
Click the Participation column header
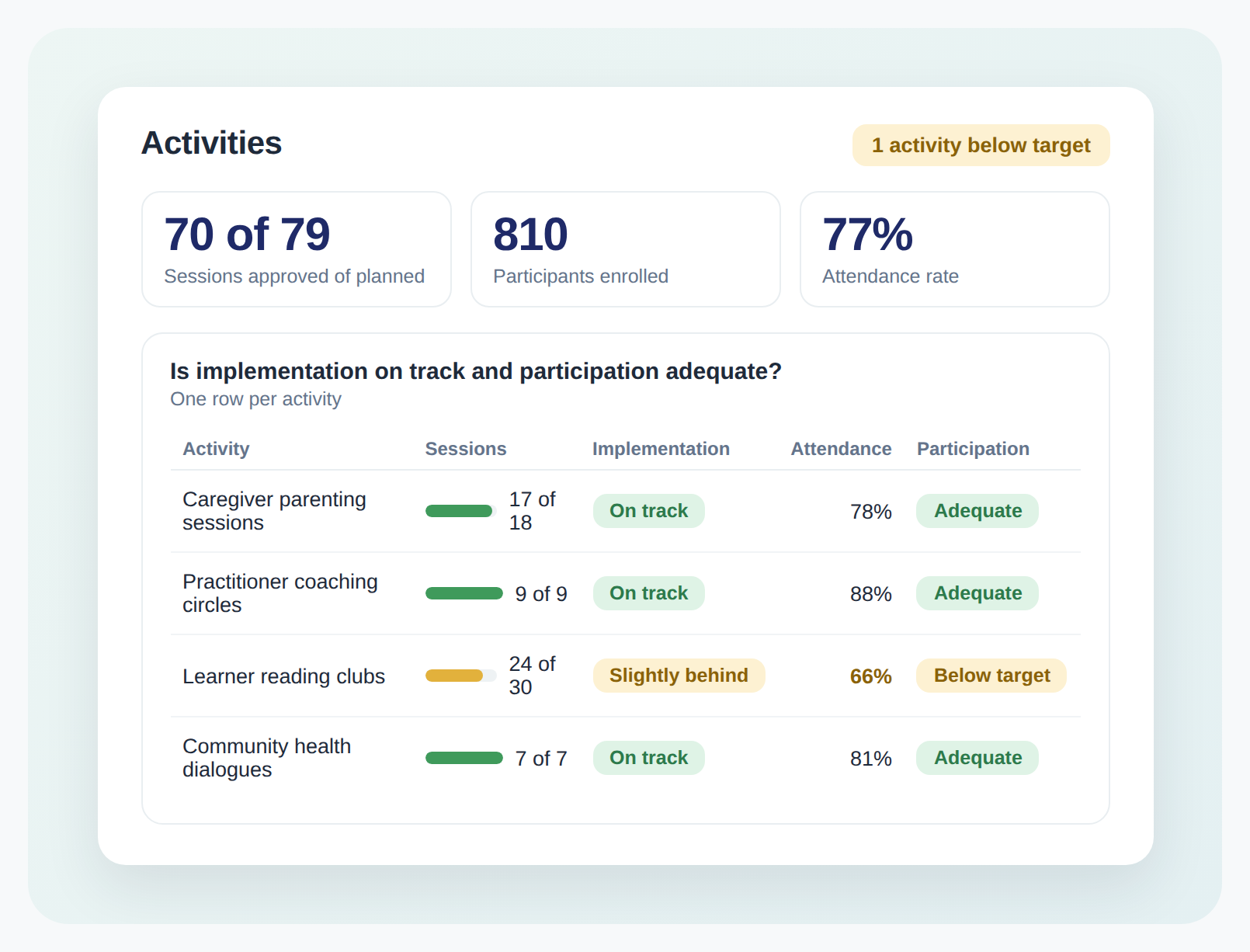tap(973, 449)
